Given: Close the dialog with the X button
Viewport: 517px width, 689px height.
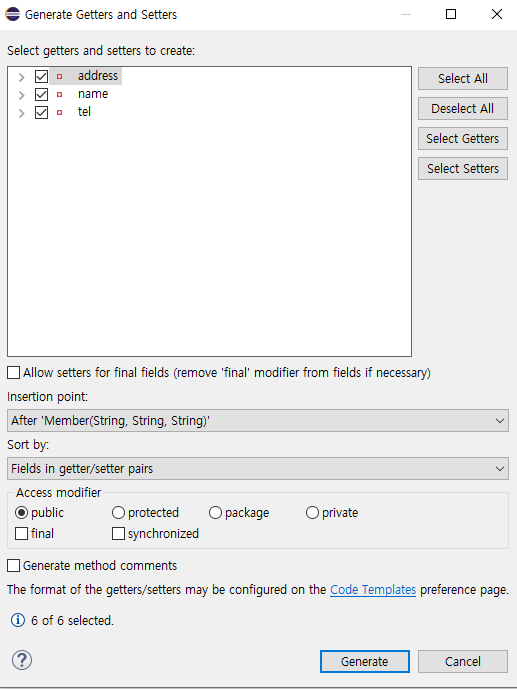Looking at the screenshot, I should pyautogui.click(x=497, y=14).
